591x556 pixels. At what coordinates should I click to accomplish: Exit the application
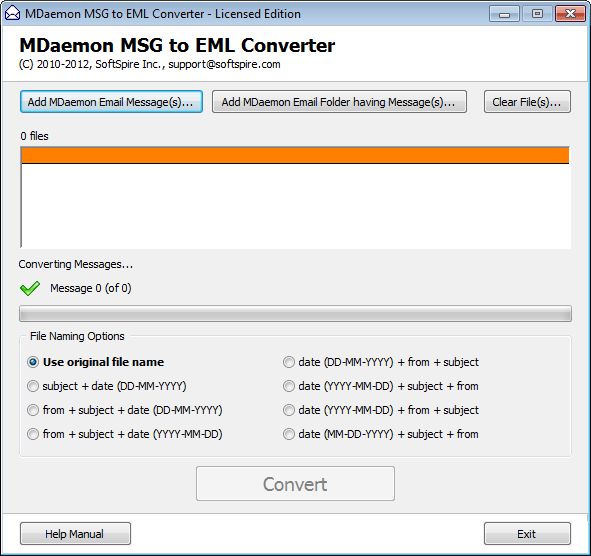(527, 534)
